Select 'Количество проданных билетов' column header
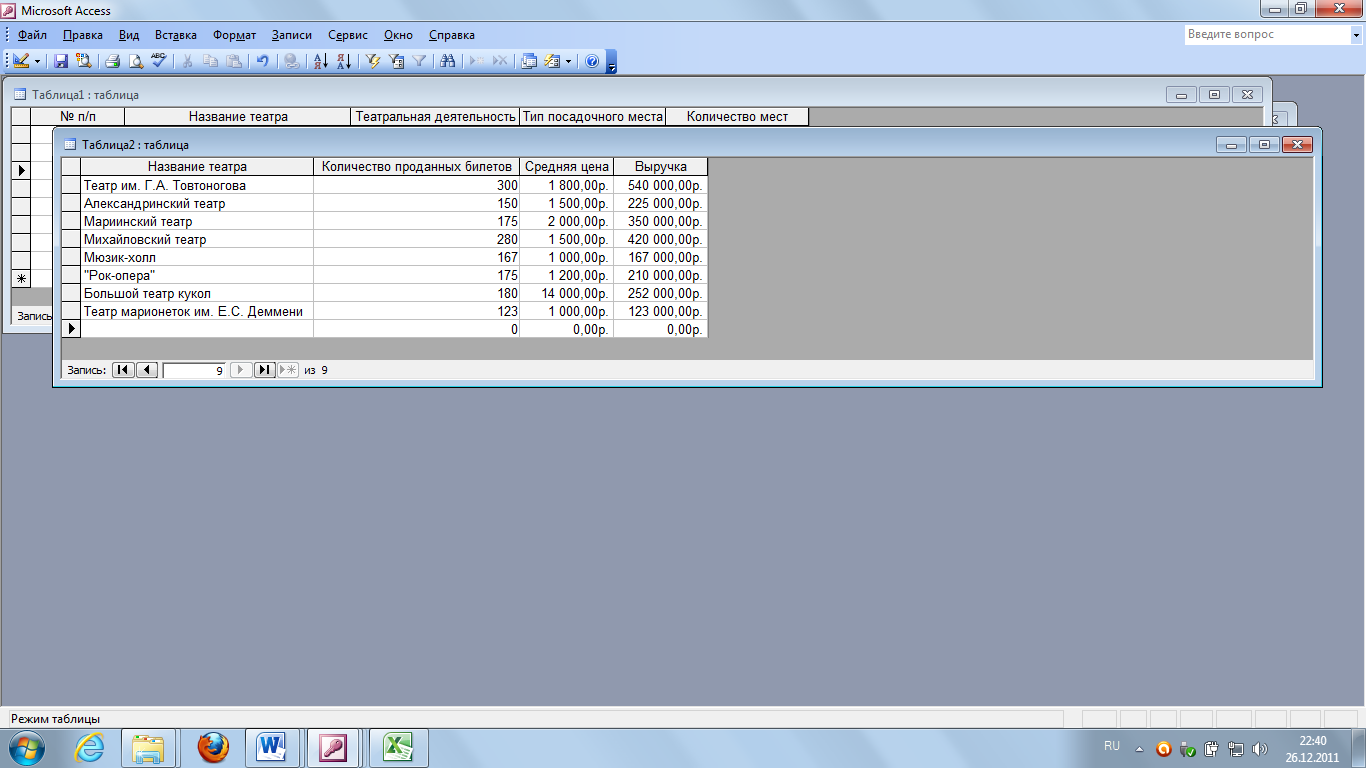 tap(417, 167)
